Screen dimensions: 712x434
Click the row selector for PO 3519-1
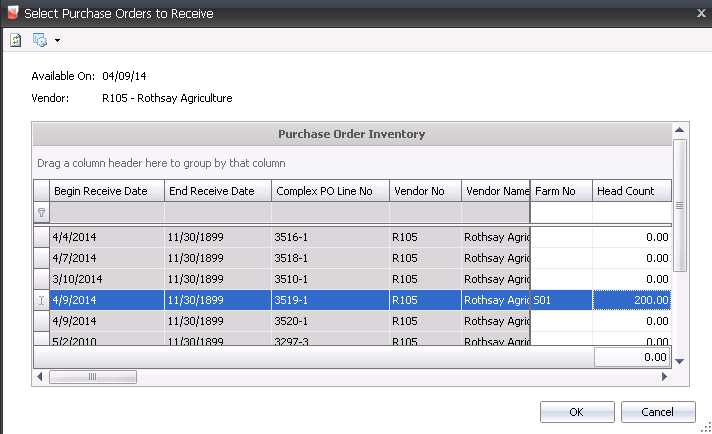coord(41,299)
